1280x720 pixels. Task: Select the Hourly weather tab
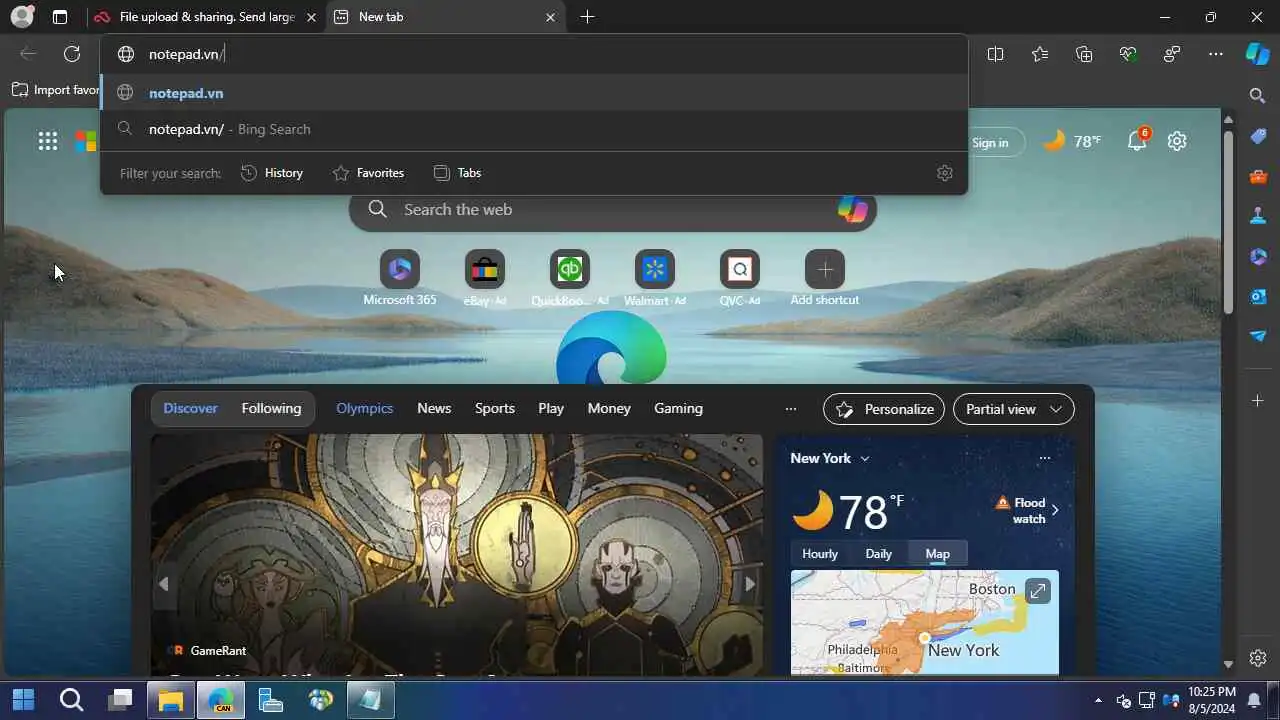820,553
